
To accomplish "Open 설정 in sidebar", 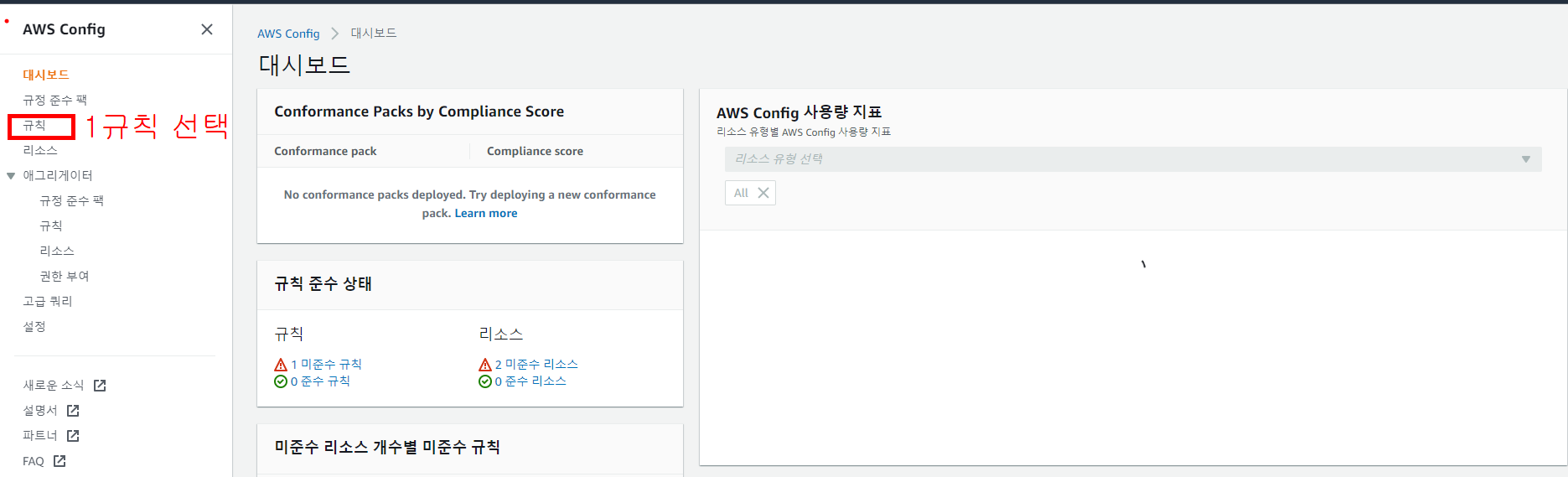I will [x=34, y=326].
